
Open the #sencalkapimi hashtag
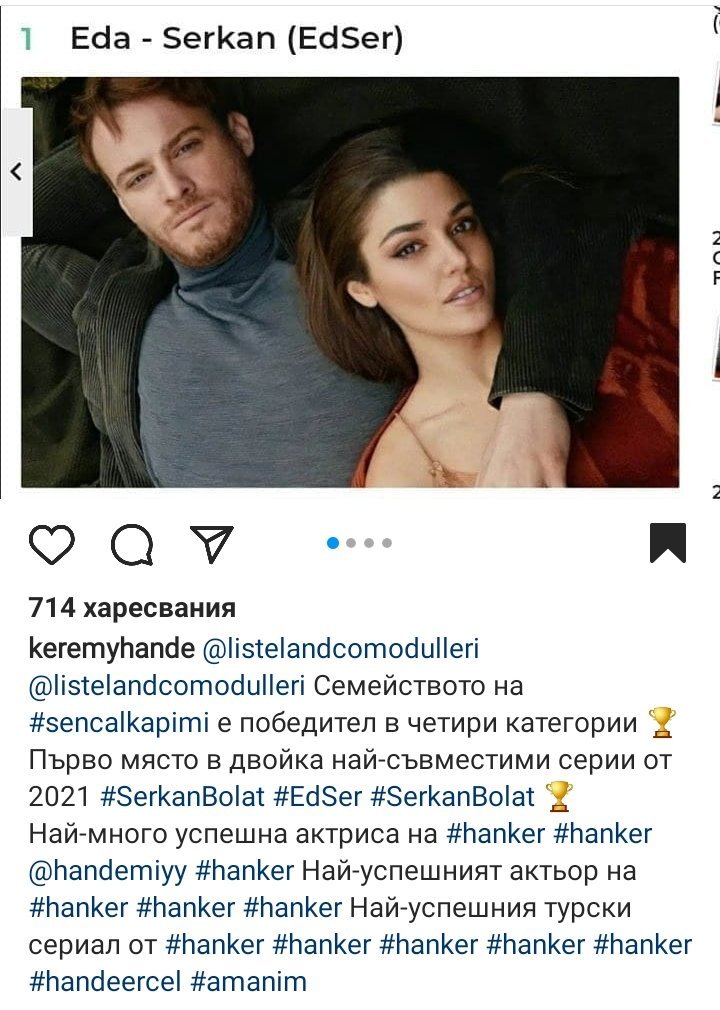(x=119, y=723)
